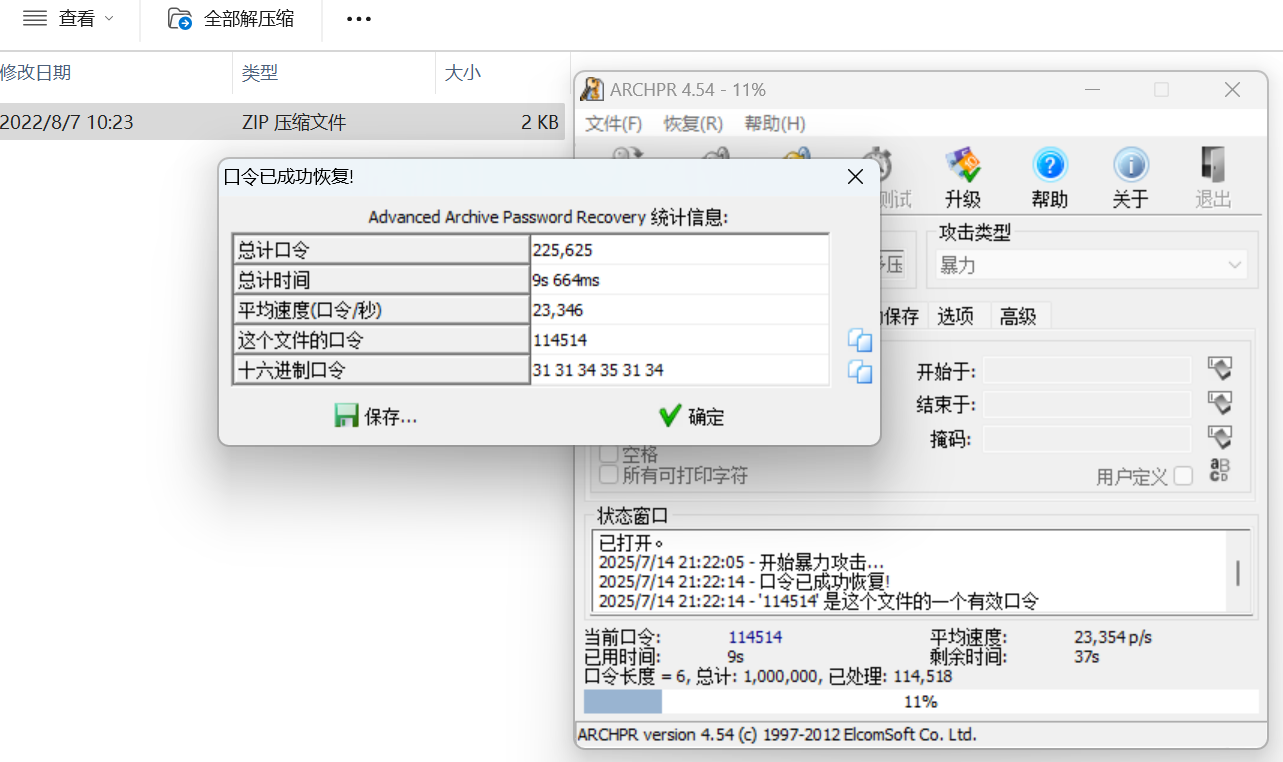1283x762 pixels.
Task: Click the 保存... button in the dialog
Action: (376, 417)
